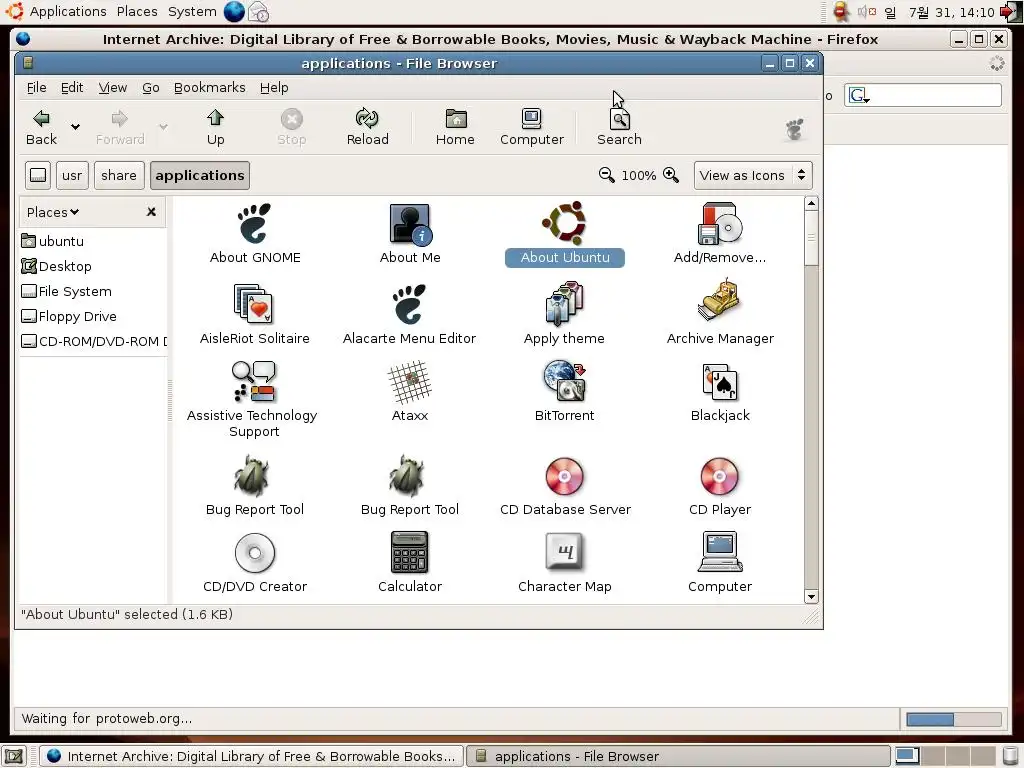Reload the current folder

tap(367, 127)
